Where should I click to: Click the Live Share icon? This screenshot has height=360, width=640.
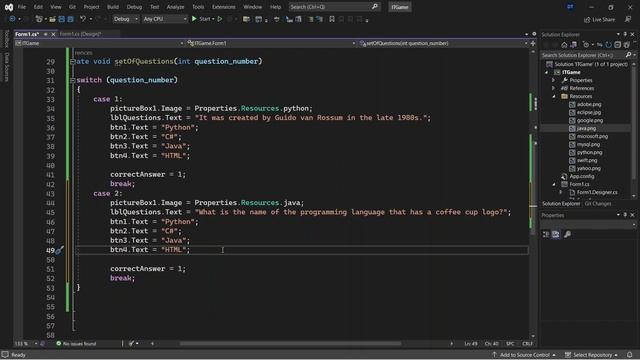[587, 20]
